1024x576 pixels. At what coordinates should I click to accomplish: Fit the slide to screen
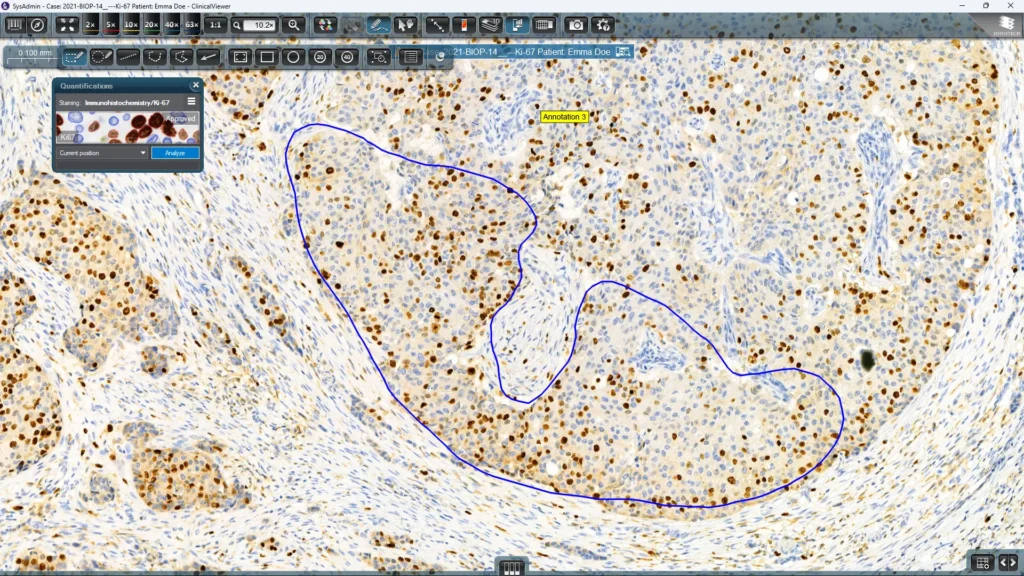(x=67, y=25)
